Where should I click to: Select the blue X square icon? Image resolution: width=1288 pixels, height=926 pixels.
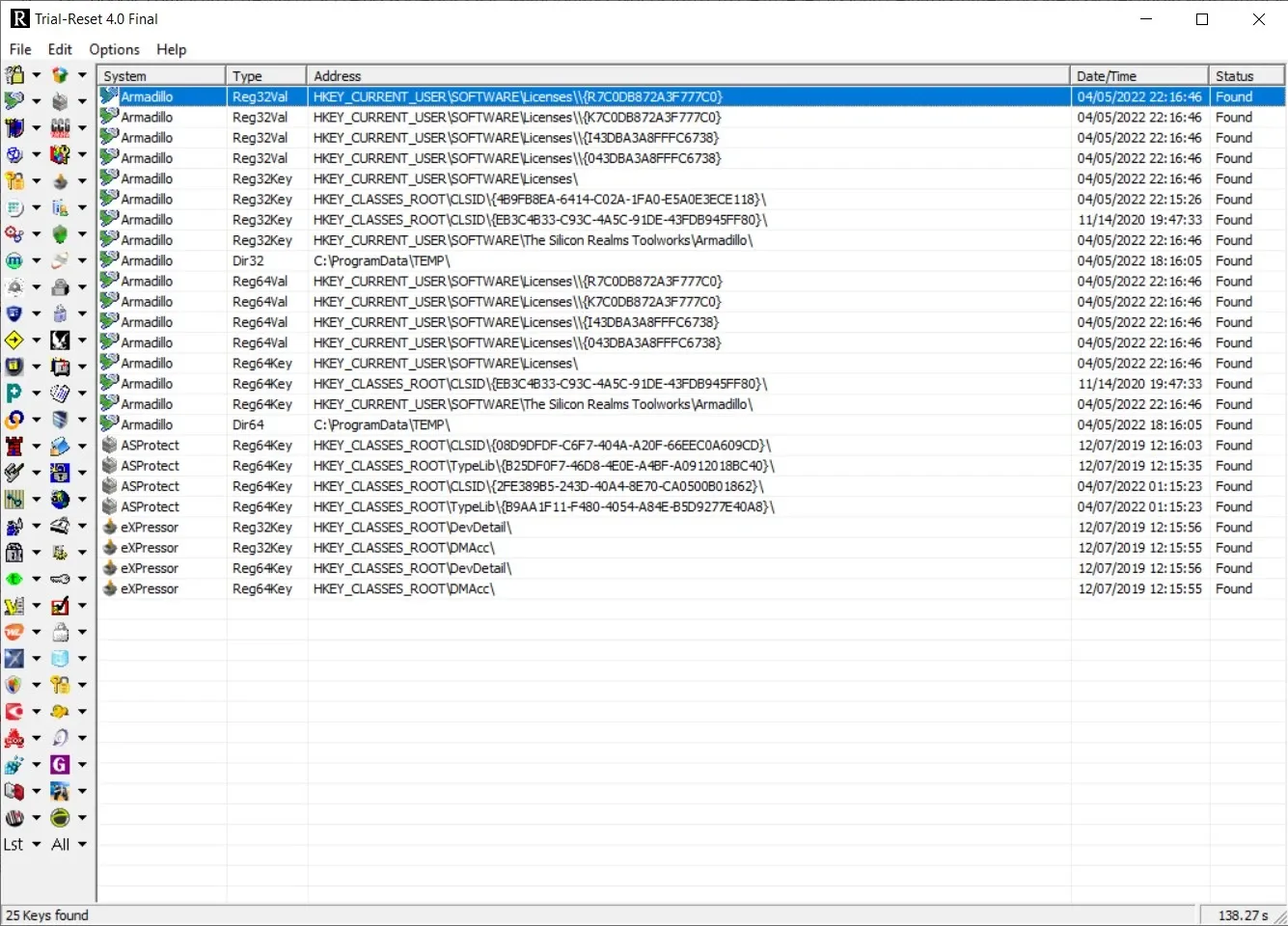(14, 659)
